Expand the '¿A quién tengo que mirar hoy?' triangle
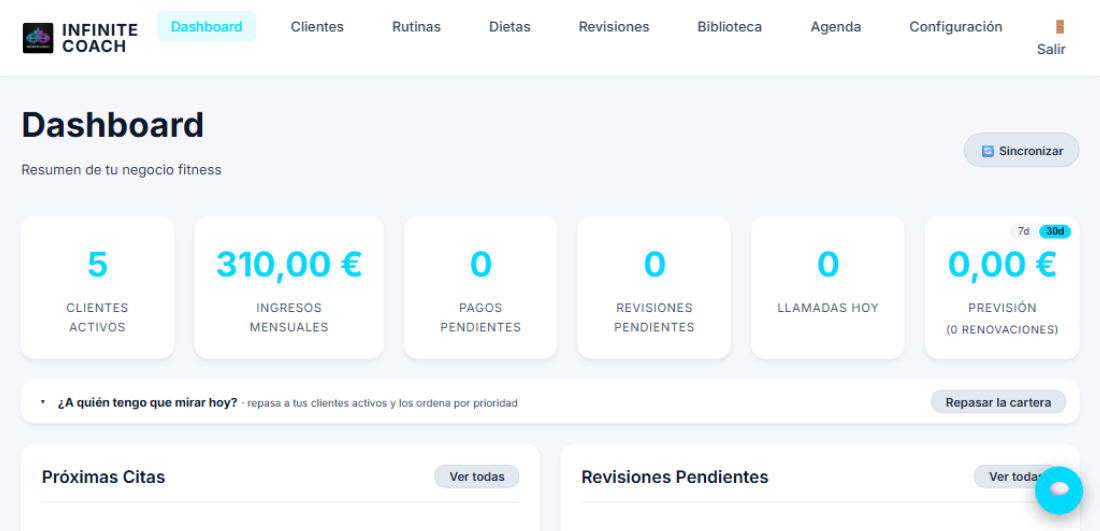The width and height of the screenshot is (1100, 531). coord(43,403)
